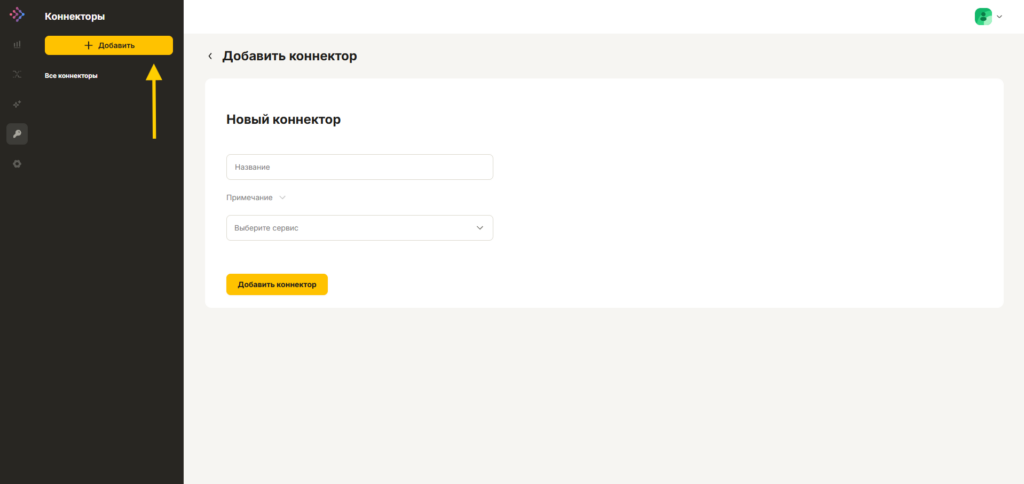The width and height of the screenshot is (1024, 484).
Task: Click the green user avatar
Action: coord(983,16)
